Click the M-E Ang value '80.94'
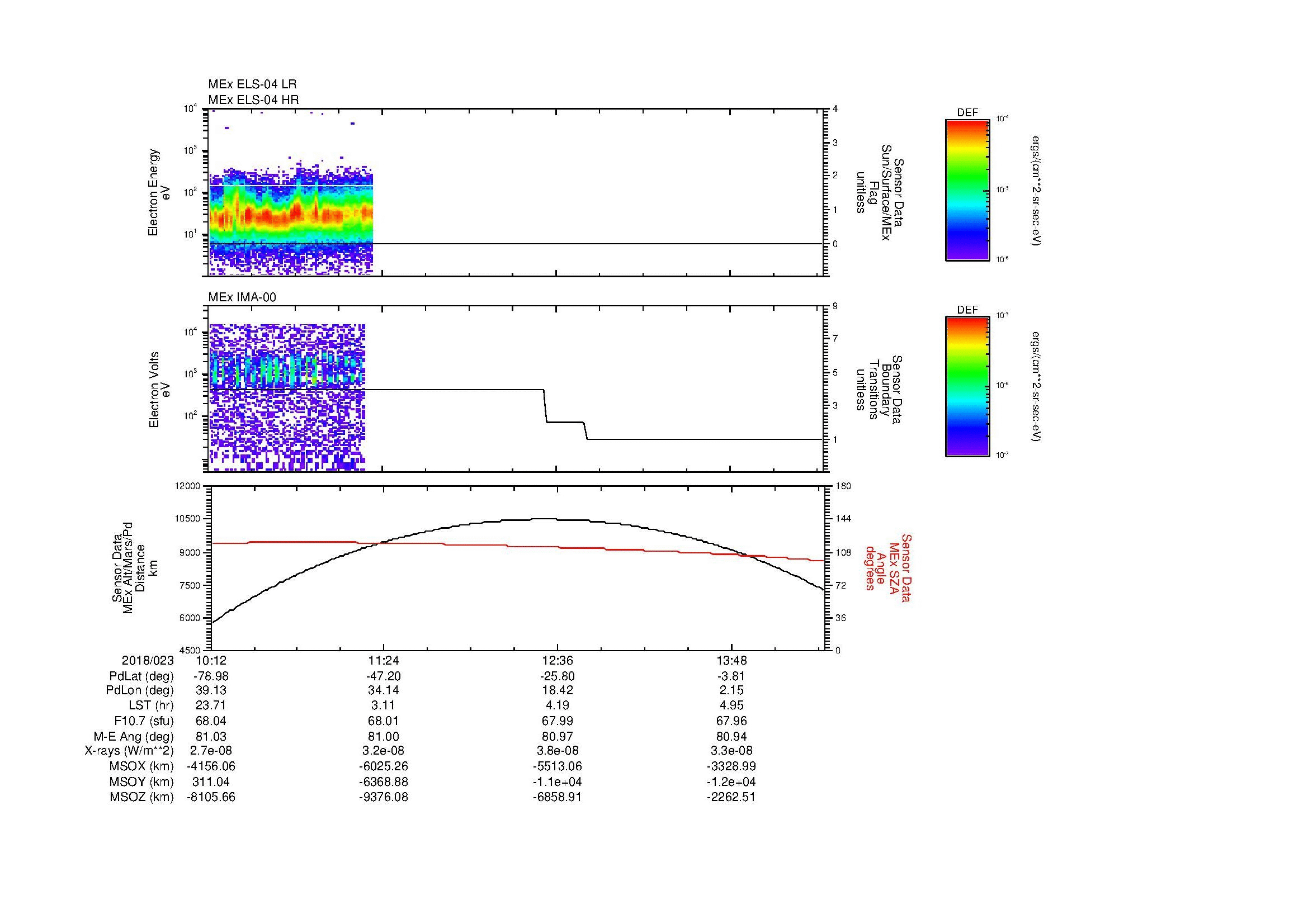The height and width of the screenshot is (924, 1308). [731, 737]
